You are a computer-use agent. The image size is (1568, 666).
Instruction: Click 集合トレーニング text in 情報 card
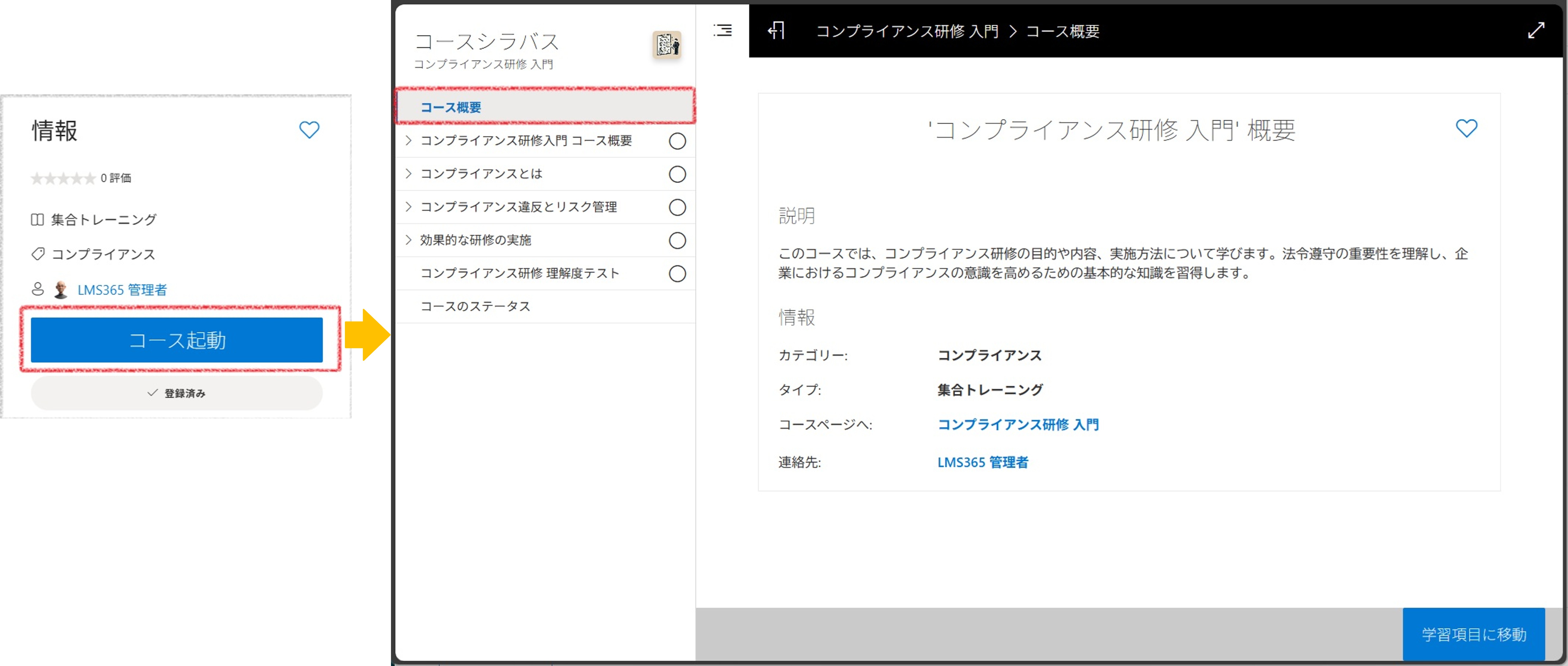(x=104, y=220)
